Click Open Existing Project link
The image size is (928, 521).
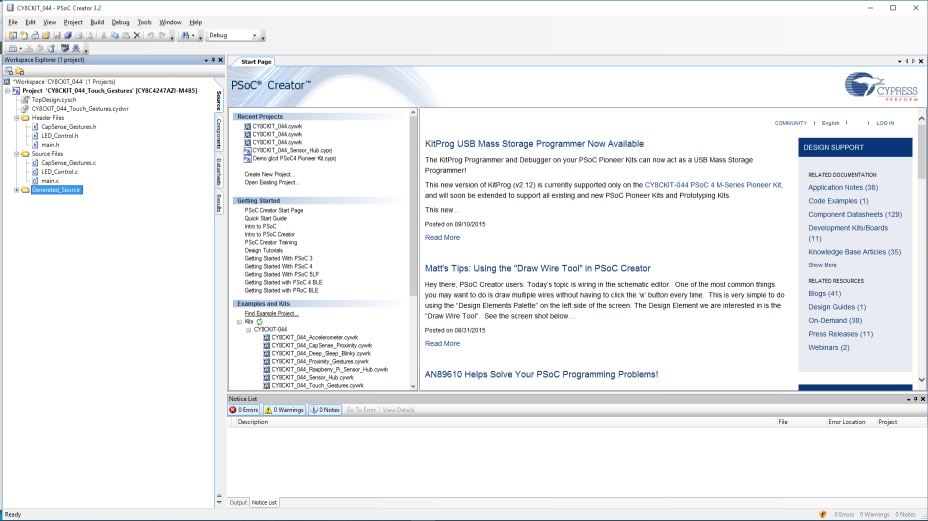[x=272, y=182]
